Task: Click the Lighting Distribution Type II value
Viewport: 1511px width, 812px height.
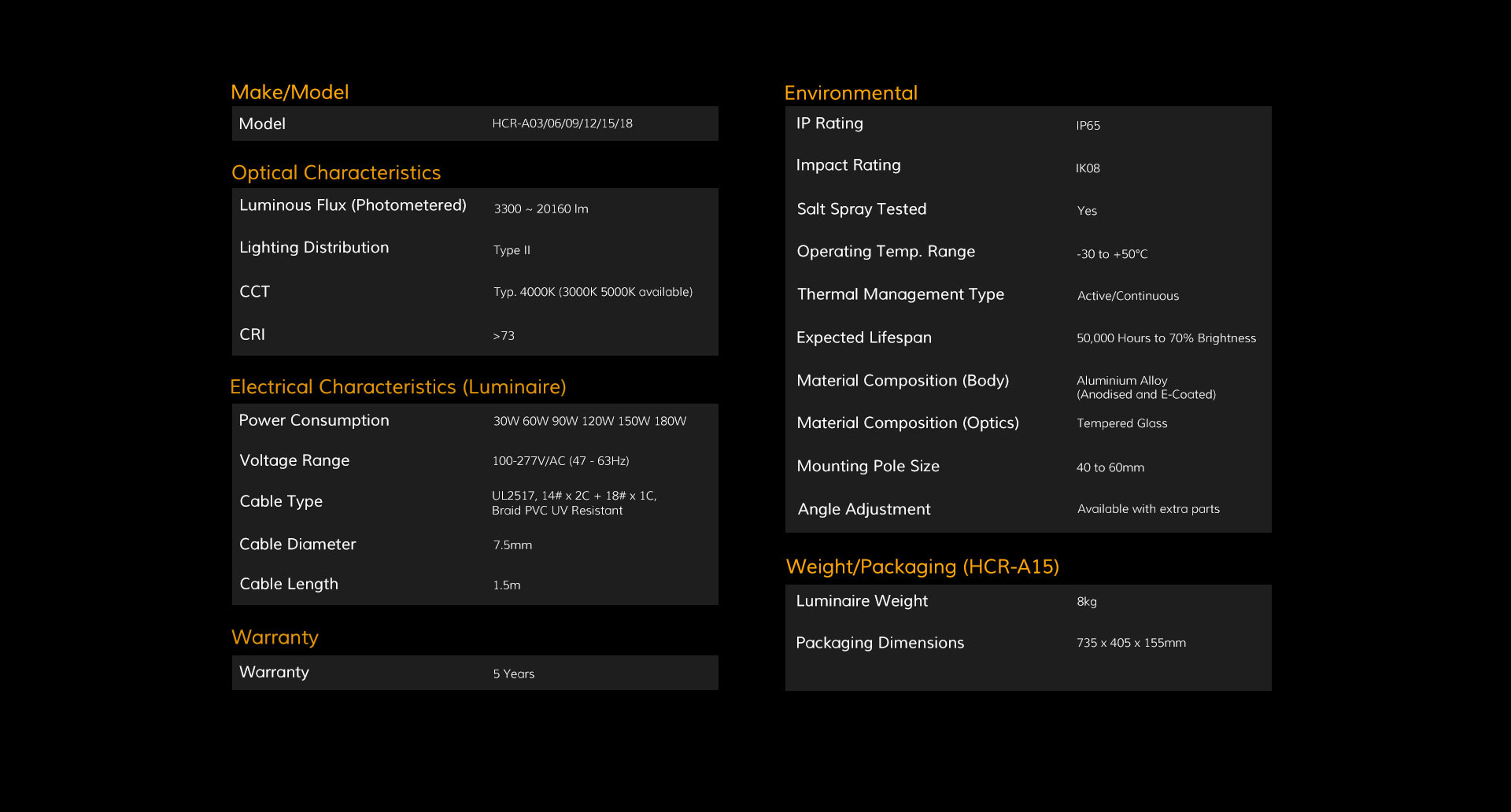Action: 512,250
